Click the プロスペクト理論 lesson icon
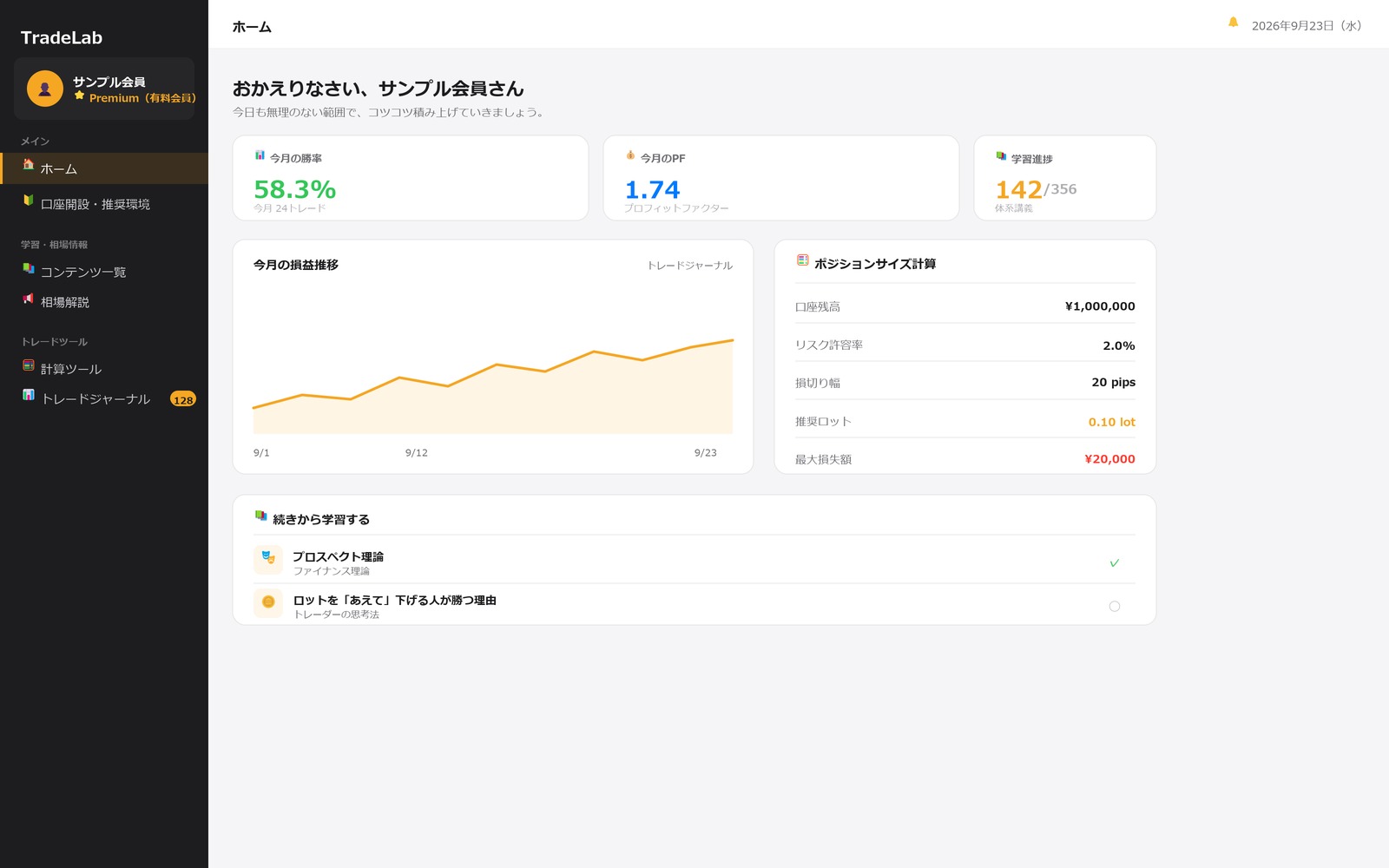The width and height of the screenshot is (1389, 868). 268,560
